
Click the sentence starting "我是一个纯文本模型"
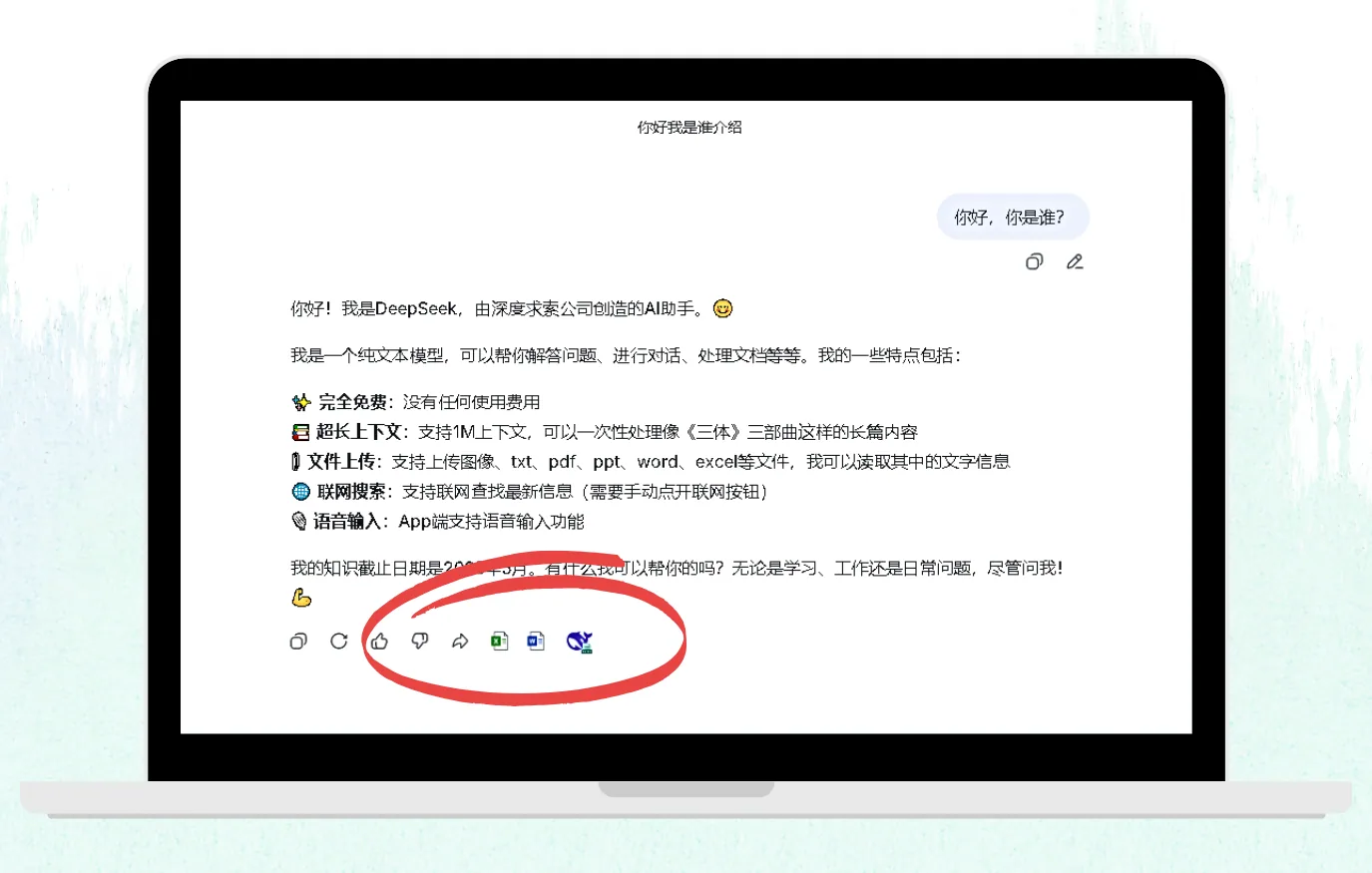click(x=626, y=356)
